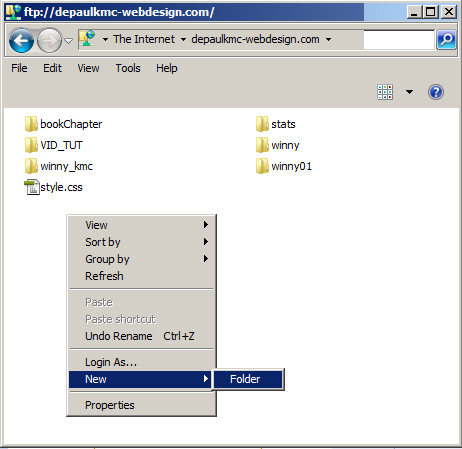
Task: Select the style.css file icon
Action: coord(32,187)
